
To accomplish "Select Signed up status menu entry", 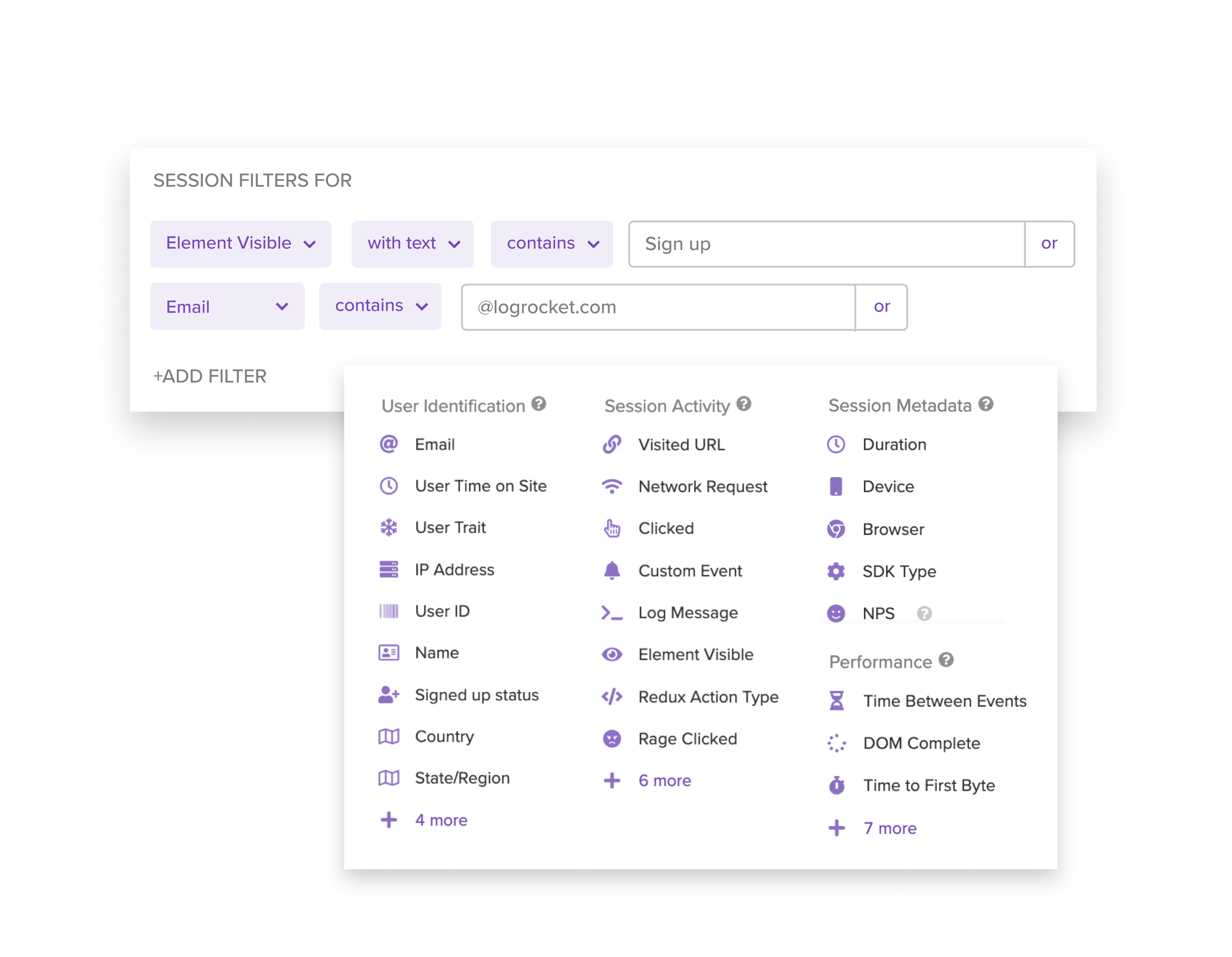I will tap(477, 695).
